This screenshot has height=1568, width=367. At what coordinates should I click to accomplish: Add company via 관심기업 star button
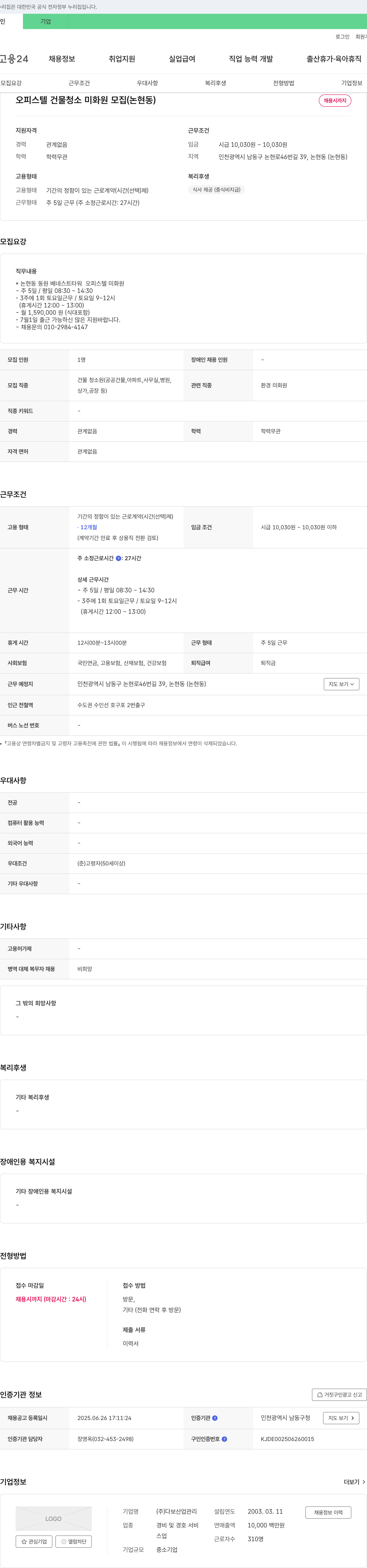click(x=34, y=1541)
